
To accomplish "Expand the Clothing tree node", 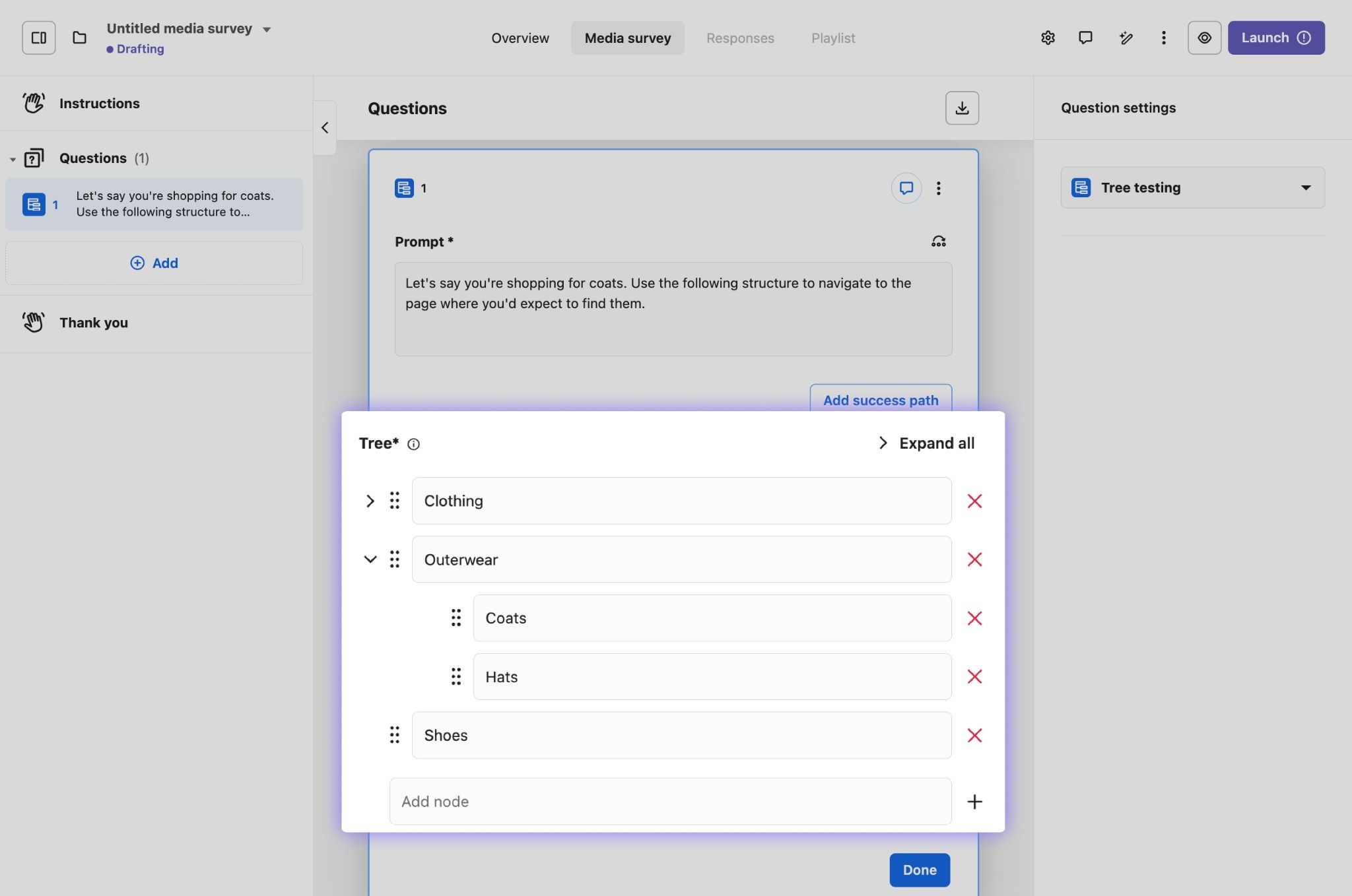I will (370, 501).
